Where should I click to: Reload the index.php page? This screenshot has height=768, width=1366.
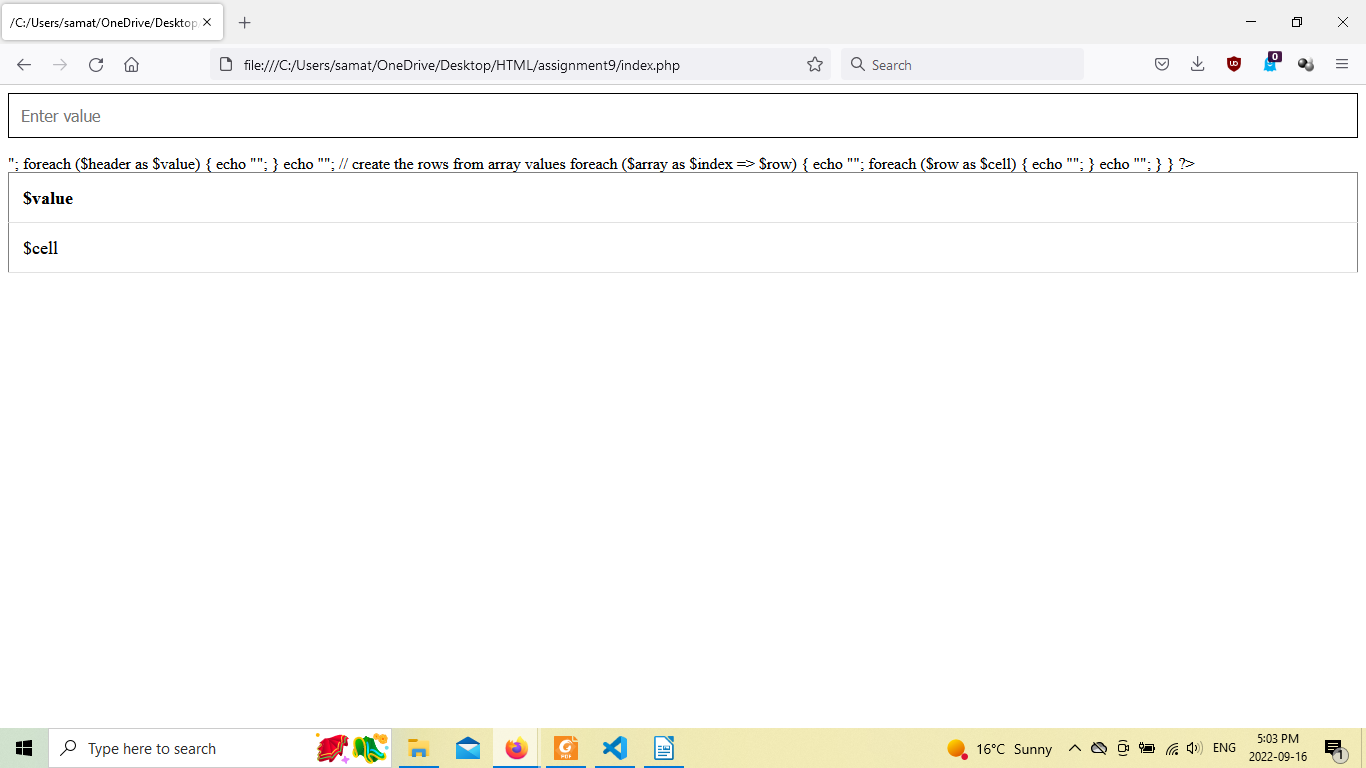click(x=95, y=64)
